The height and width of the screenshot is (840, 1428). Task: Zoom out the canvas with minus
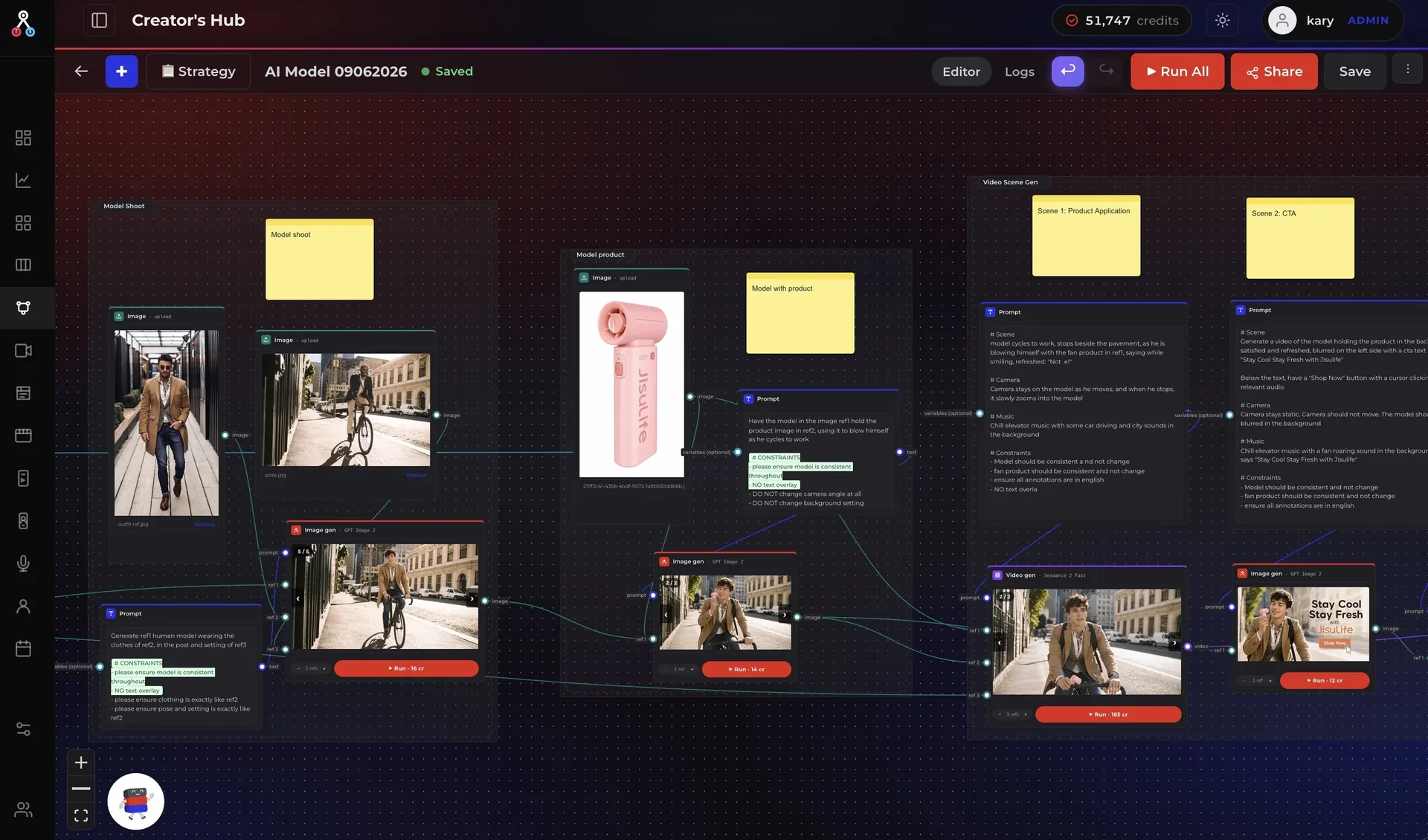pos(81,789)
